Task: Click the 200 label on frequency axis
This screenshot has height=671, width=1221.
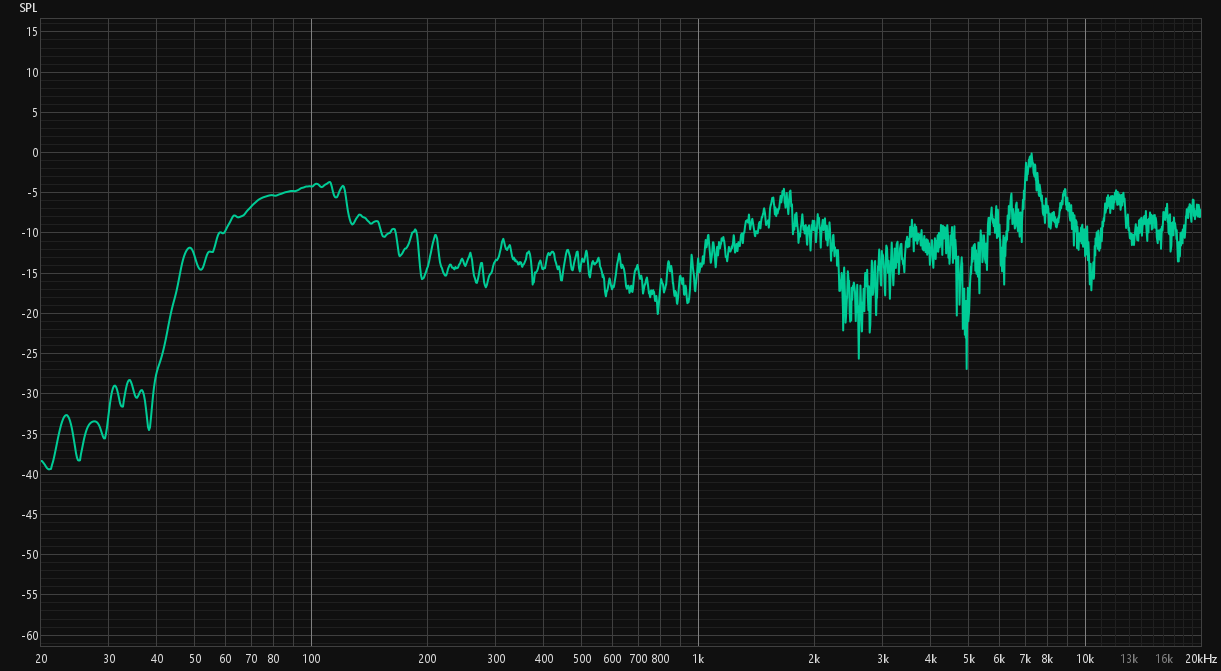Action: (427, 659)
